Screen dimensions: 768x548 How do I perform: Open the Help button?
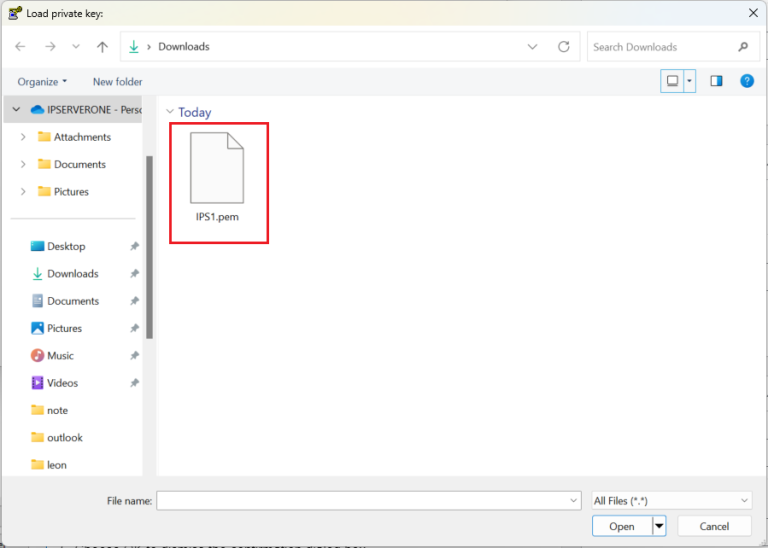coord(746,81)
